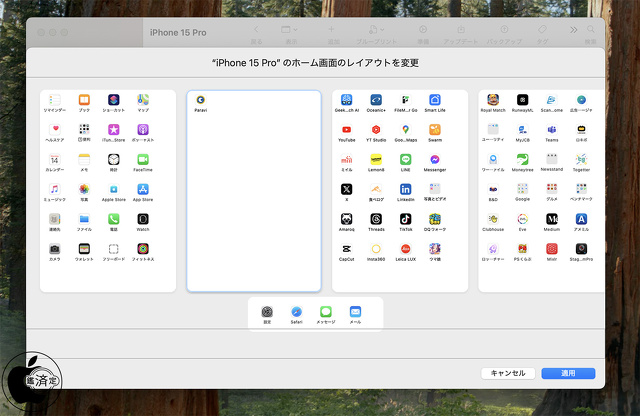The height and width of the screenshot is (416, 640).
Task: Click the Threads app icon
Action: click(x=376, y=218)
